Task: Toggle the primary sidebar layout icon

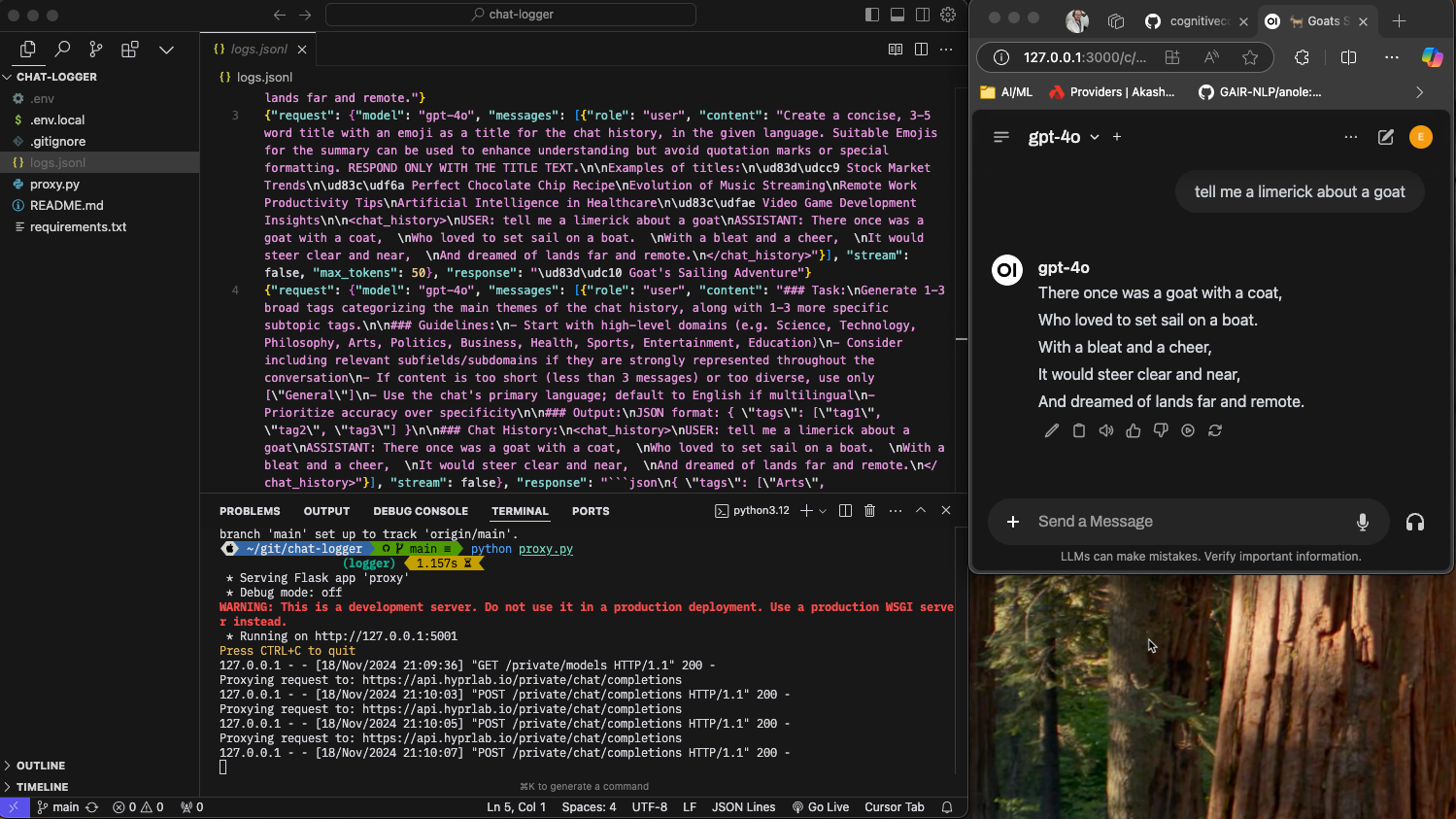Action: 872,15
